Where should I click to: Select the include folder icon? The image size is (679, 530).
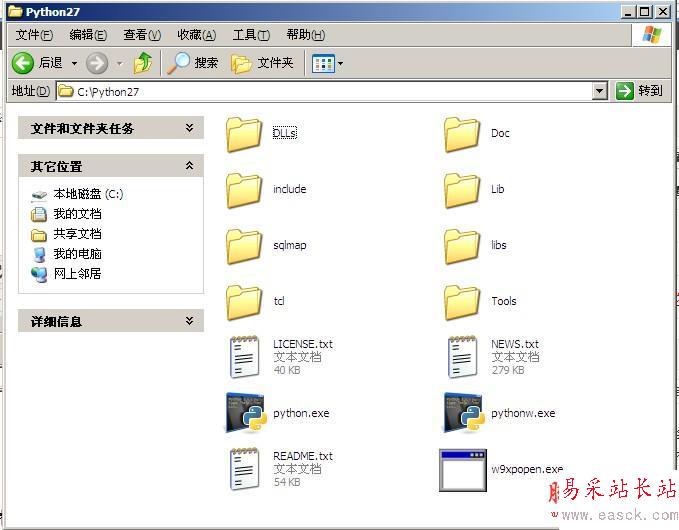coord(244,190)
